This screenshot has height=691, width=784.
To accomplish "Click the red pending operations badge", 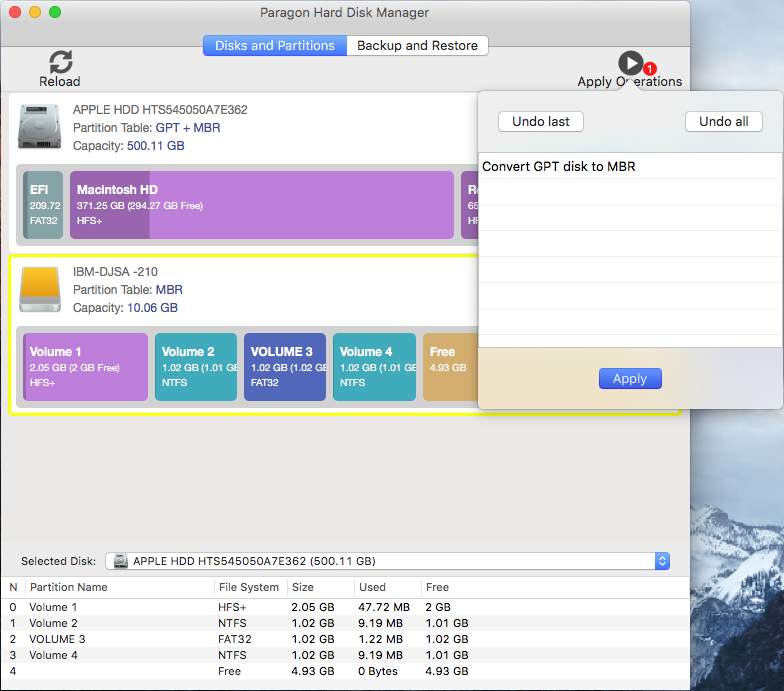I will (x=650, y=68).
